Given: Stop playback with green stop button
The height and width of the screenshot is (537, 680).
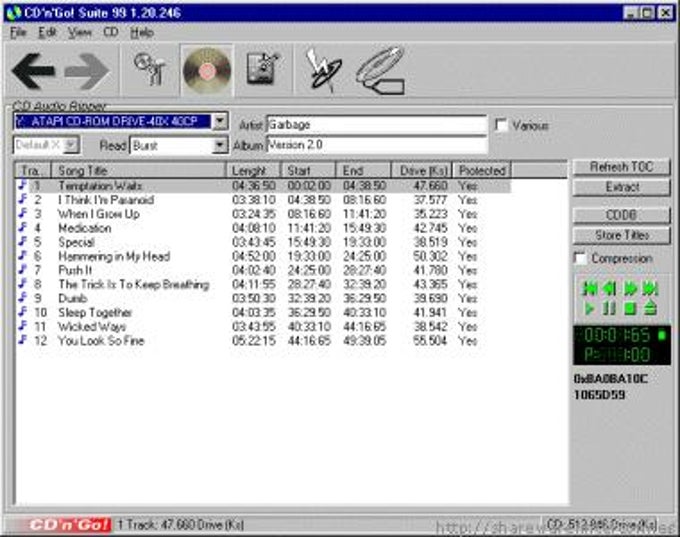Looking at the screenshot, I should [x=630, y=308].
